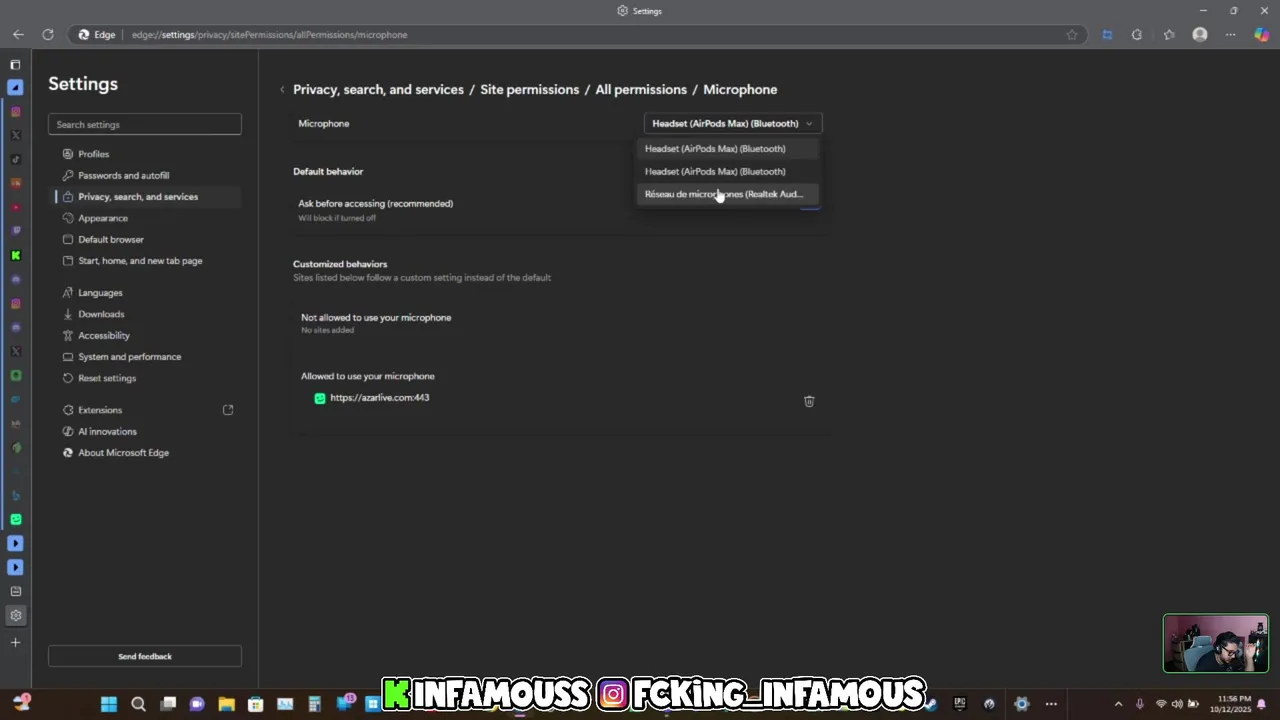Open About Microsoft Edge page
1280x720 pixels.
[124, 453]
